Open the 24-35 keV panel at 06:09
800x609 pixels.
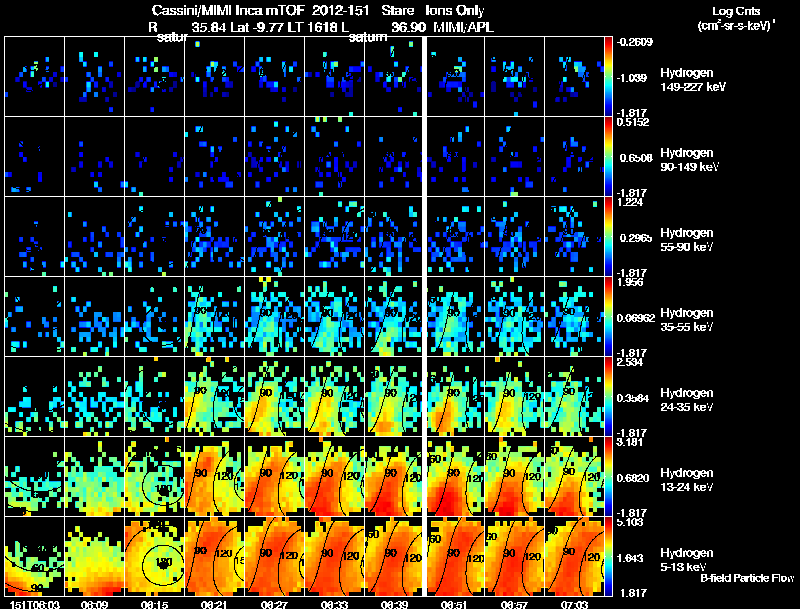tap(94, 397)
